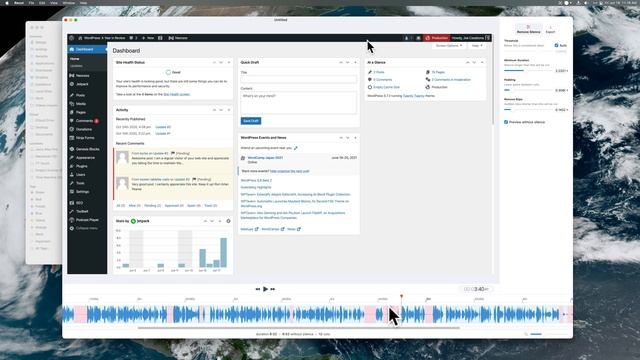640x360 pixels.
Task: Click the fast-forward button right of play
Action: (x=273, y=289)
